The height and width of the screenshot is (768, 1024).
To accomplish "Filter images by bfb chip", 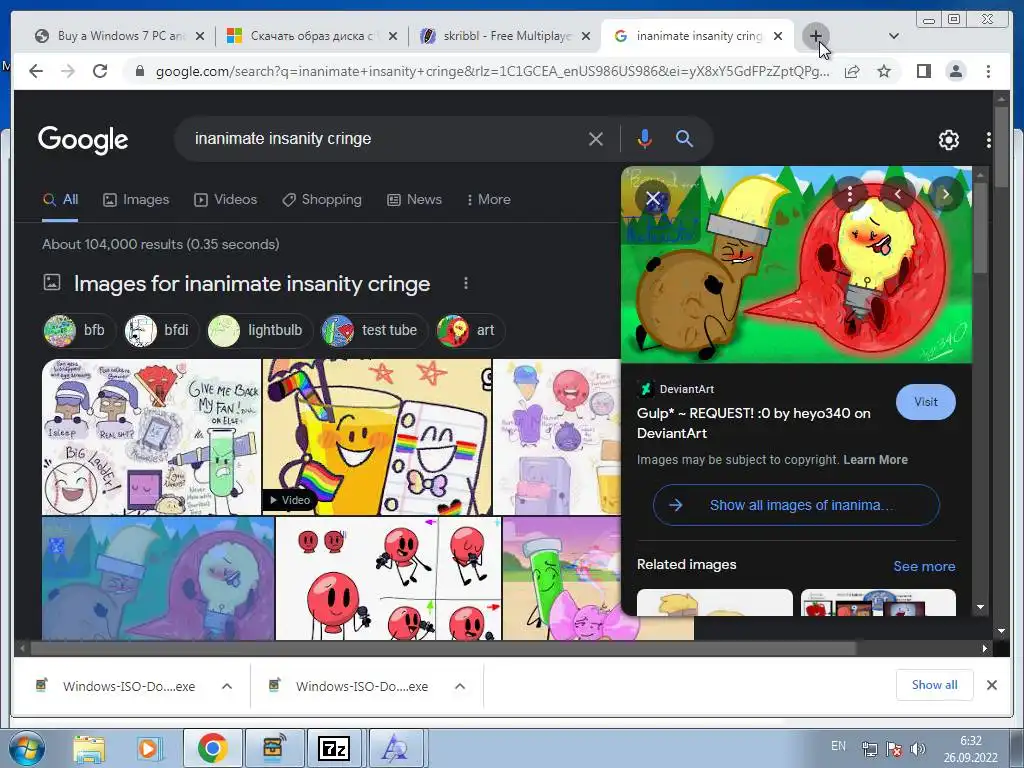I will point(78,330).
